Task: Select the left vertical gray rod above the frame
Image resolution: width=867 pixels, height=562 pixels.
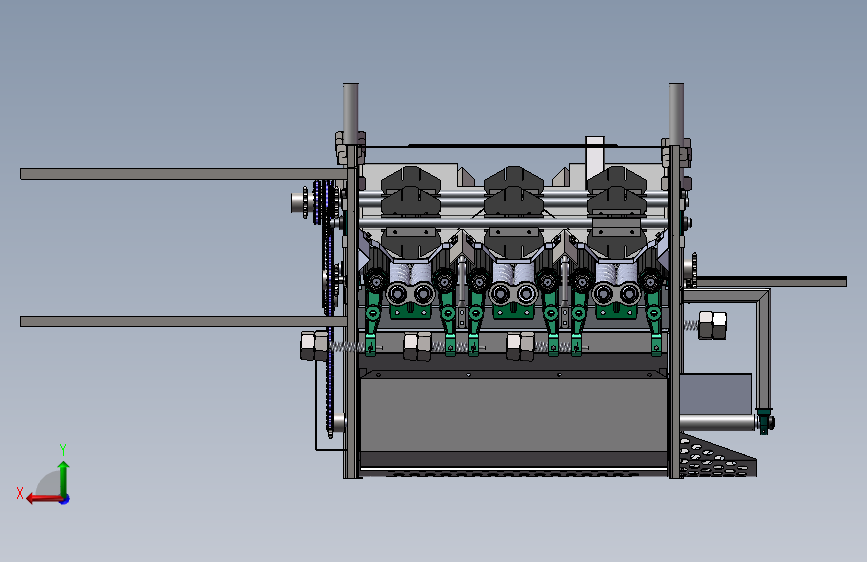Action: coord(351,114)
